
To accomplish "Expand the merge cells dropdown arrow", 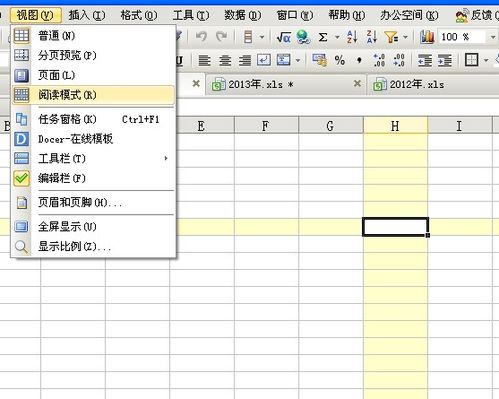I will tap(298, 61).
